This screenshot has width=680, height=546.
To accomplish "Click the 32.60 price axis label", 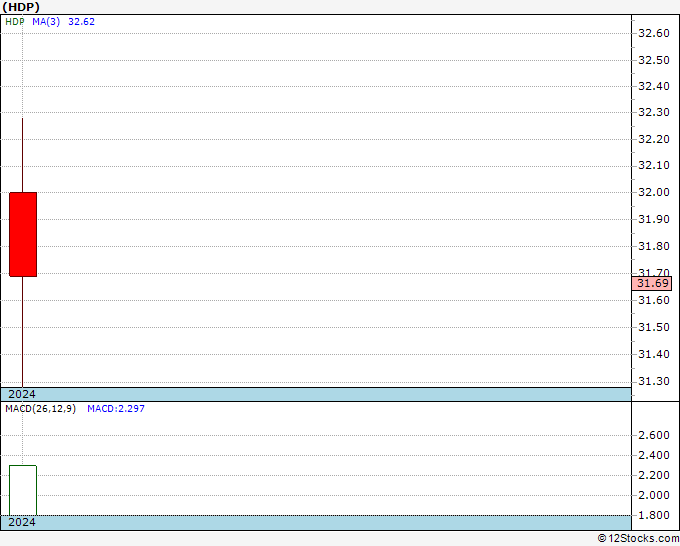I will pos(654,33).
